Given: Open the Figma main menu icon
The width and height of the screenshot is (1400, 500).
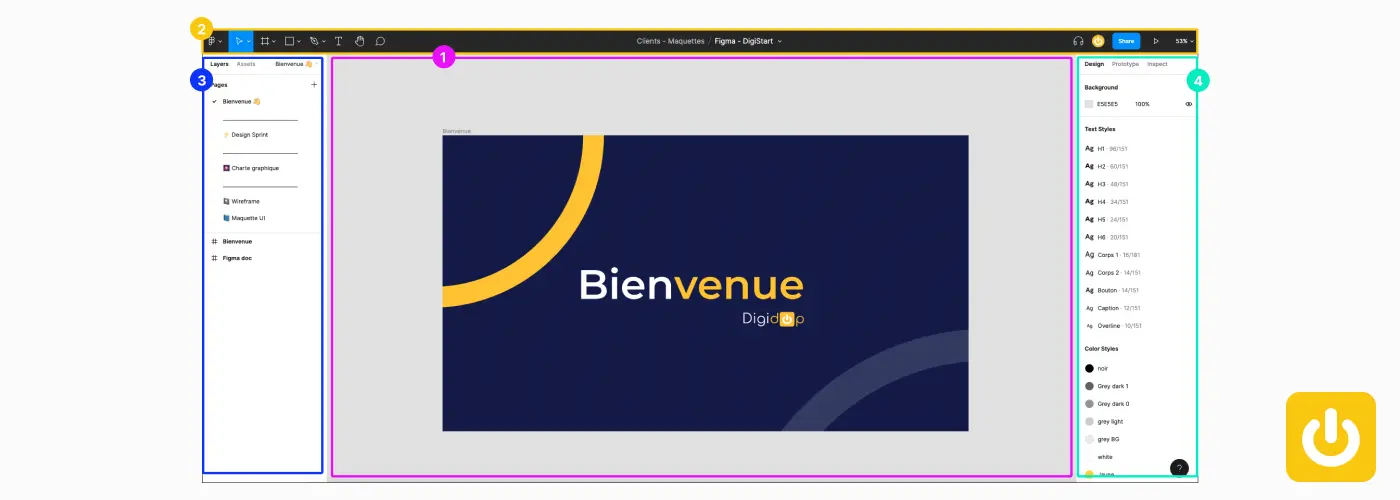Looking at the screenshot, I should [x=212, y=41].
